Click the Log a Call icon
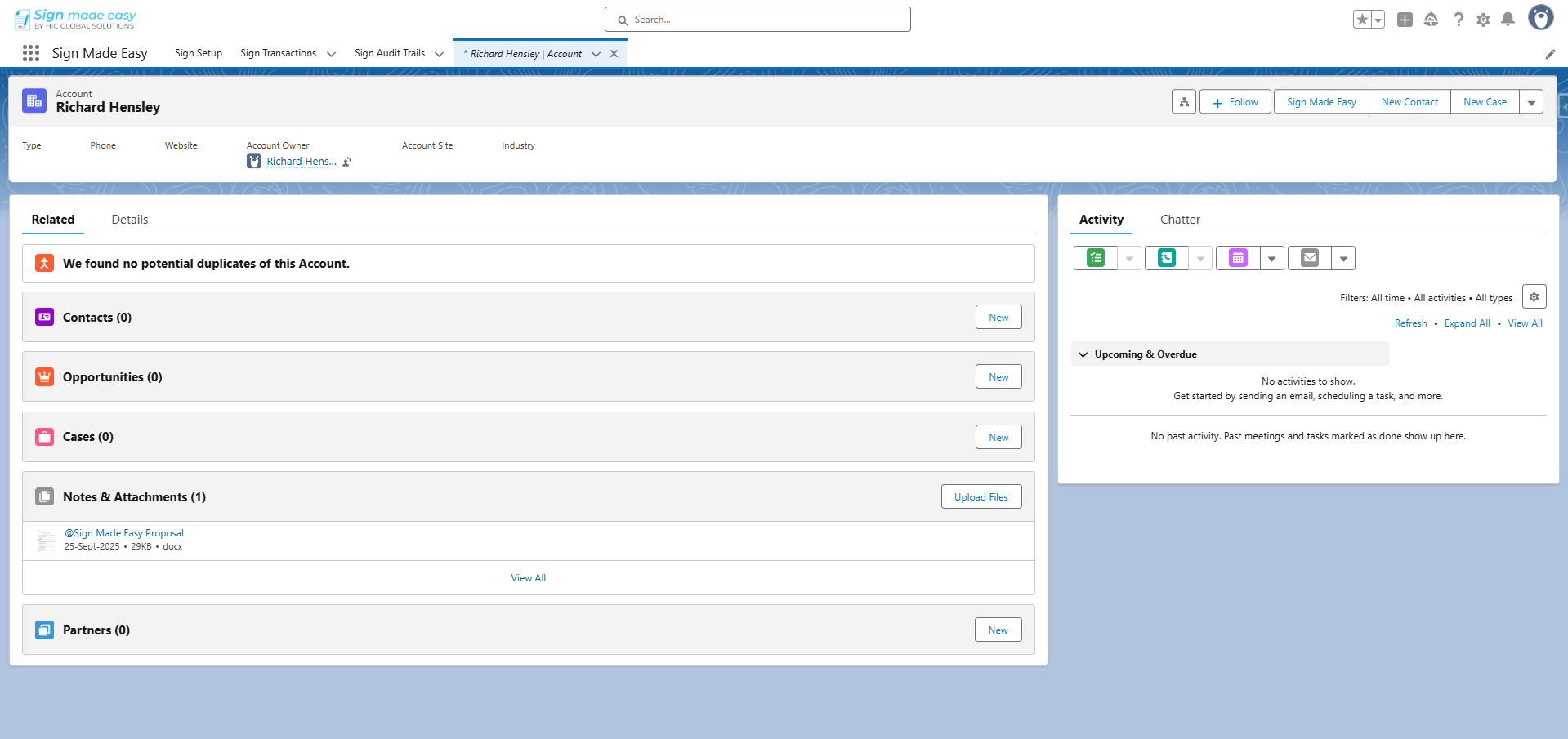The height and width of the screenshot is (739, 1568). coord(1167,258)
